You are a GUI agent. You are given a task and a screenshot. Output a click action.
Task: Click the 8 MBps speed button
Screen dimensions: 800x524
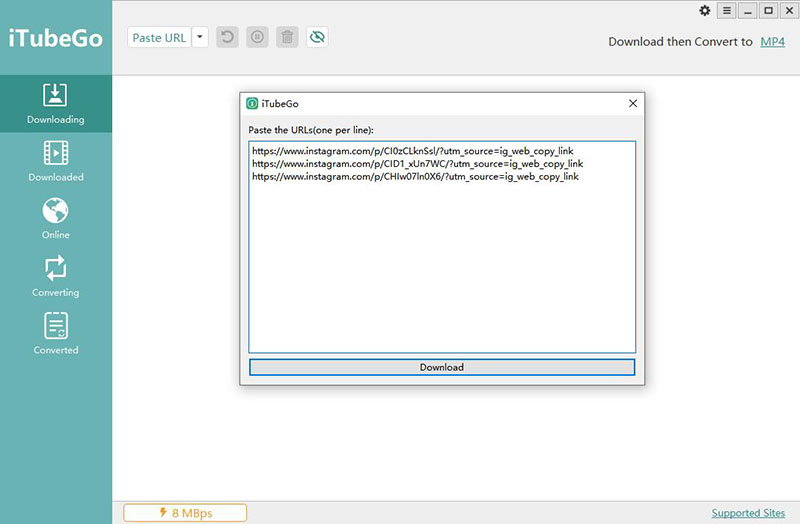(185, 513)
